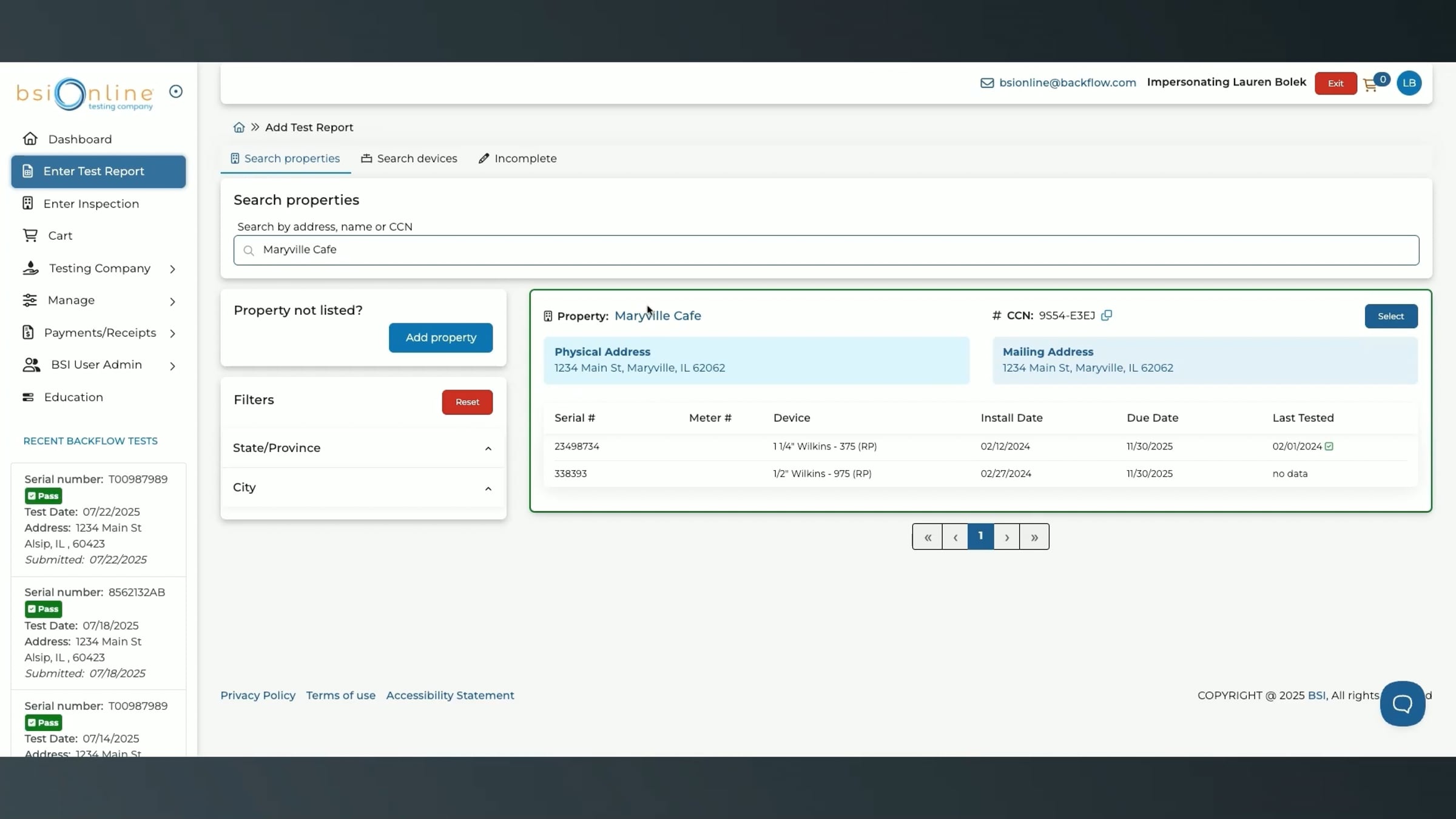This screenshot has height=819, width=1456.
Task: Open the Maryville Cafe property link
Action: (x=658, y=316)
